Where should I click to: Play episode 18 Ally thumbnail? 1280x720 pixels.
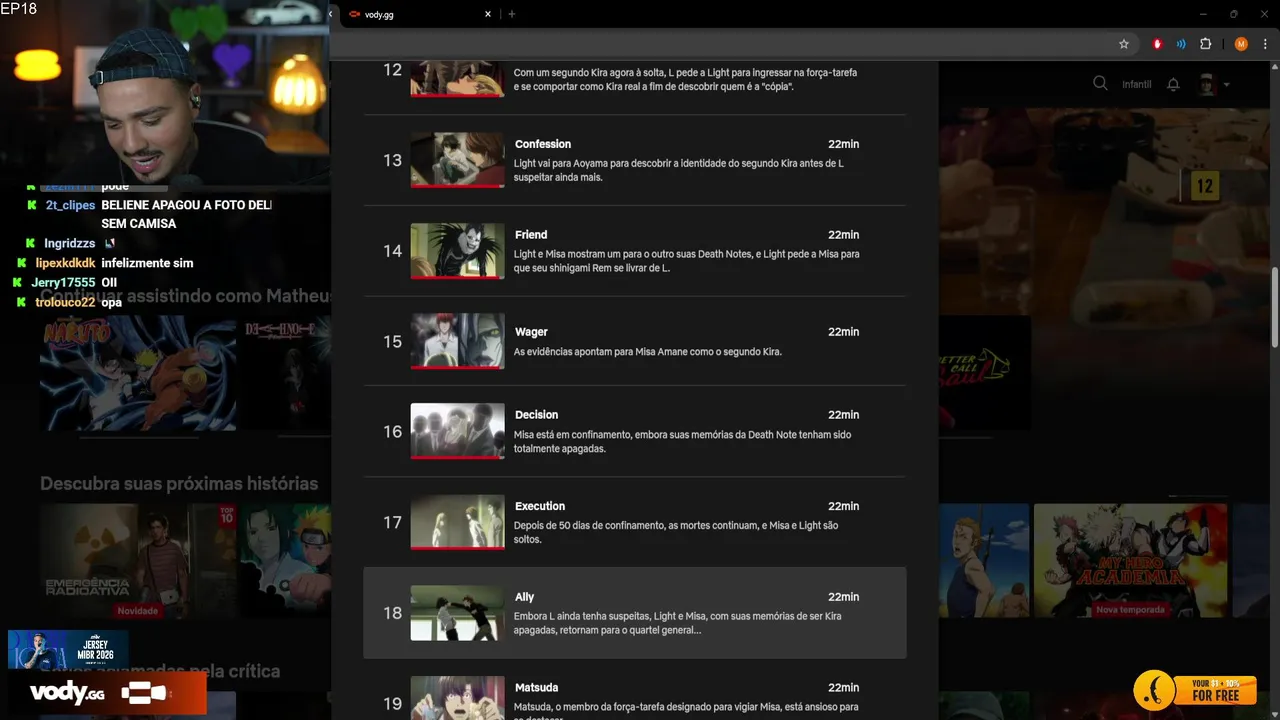[x=457, y=613]
